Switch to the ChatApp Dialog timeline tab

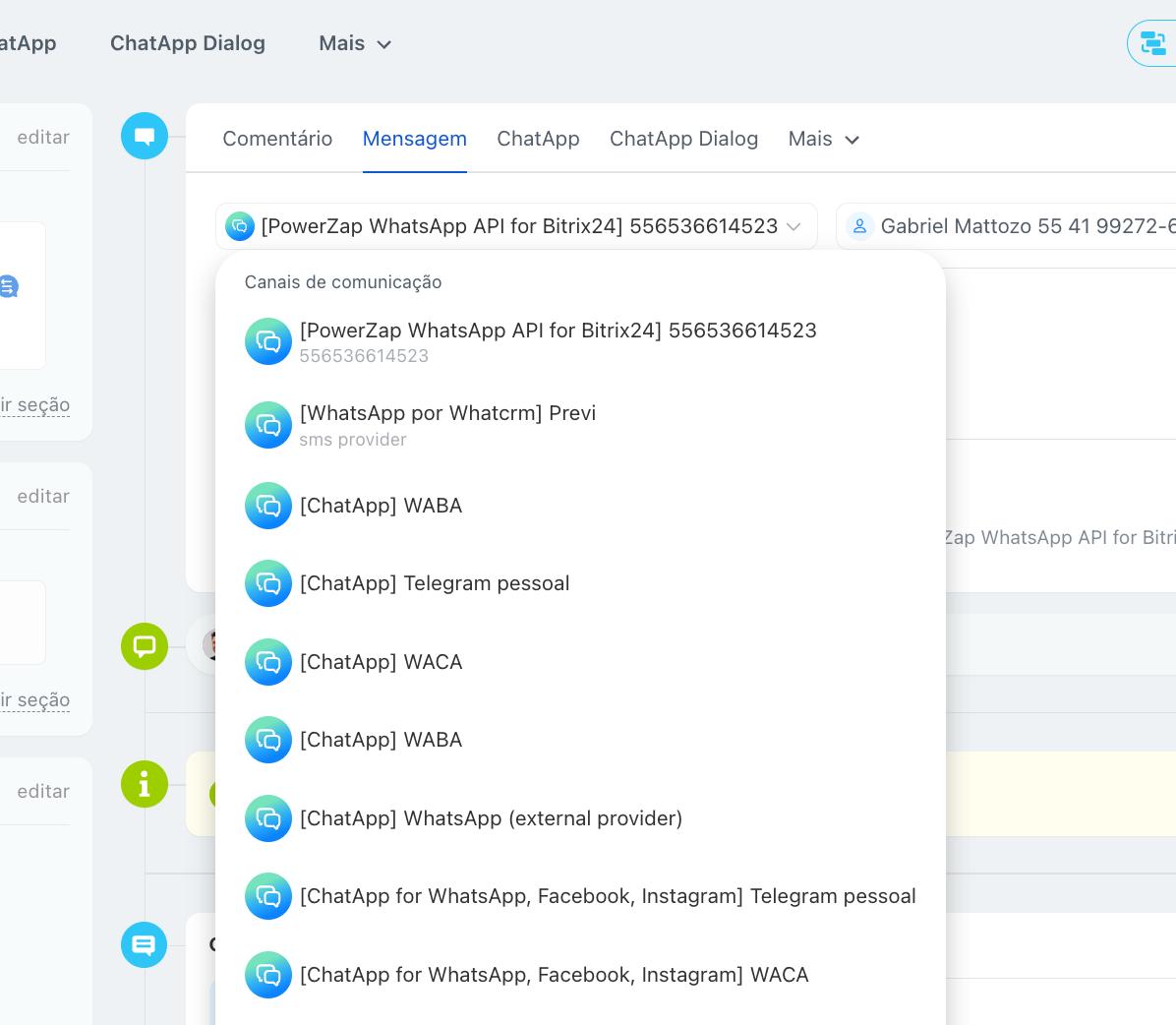[683, 139]
